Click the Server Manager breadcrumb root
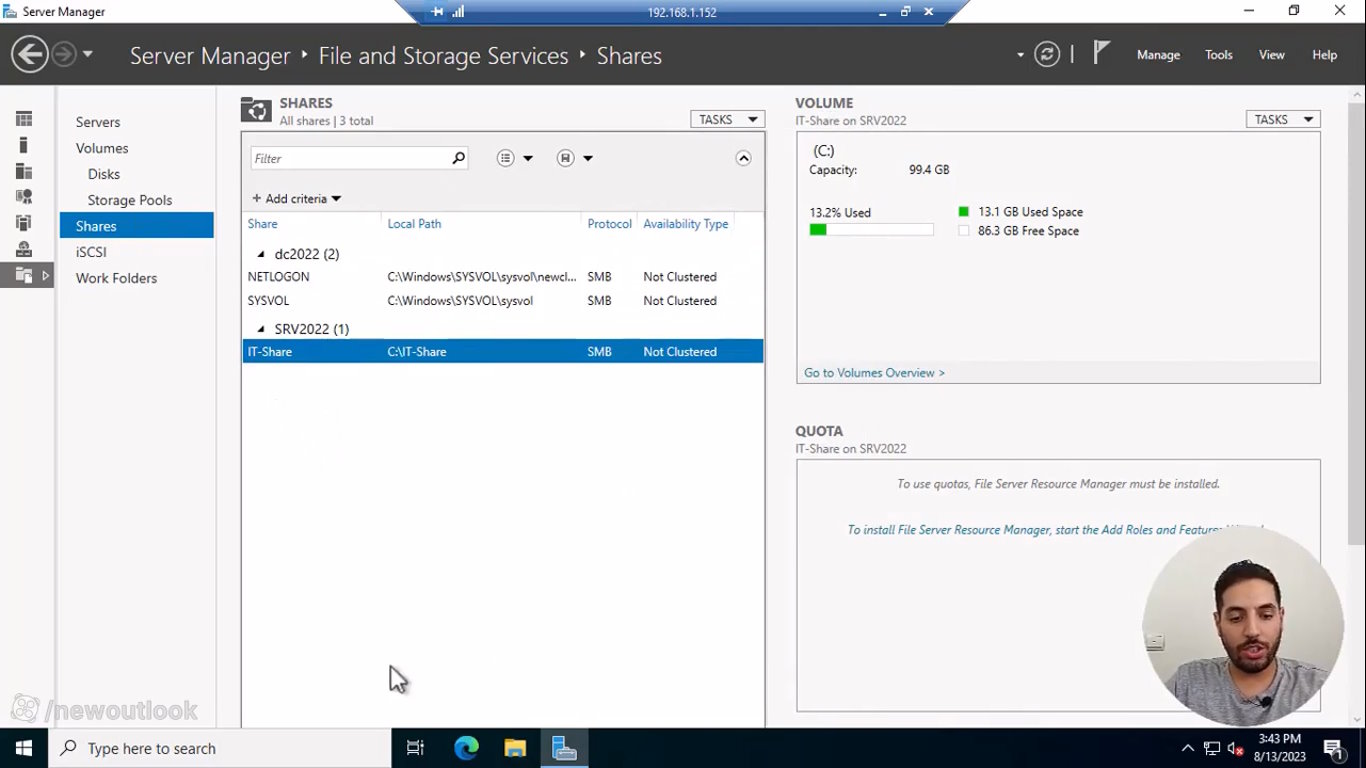 click(210, 56)
